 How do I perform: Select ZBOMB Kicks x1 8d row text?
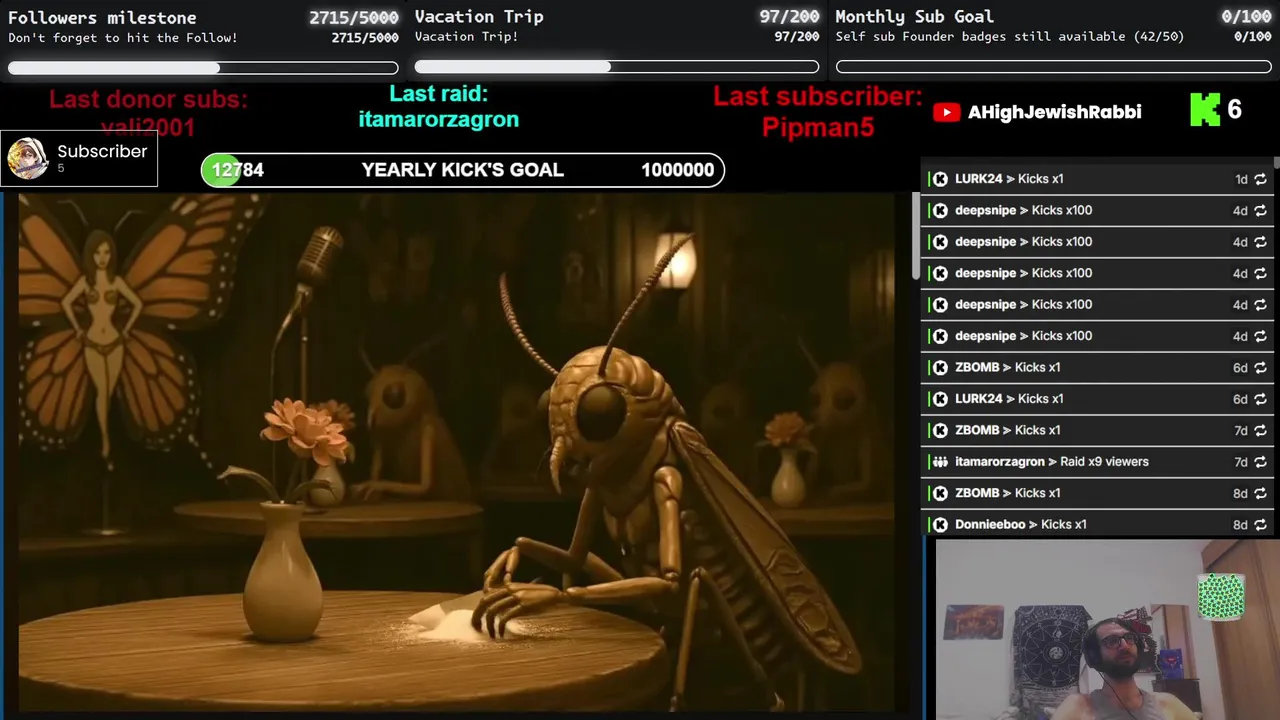[x=1007, y=493]
